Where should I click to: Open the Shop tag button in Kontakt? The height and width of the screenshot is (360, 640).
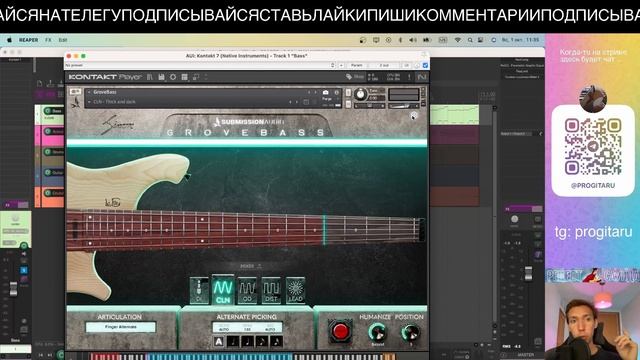tap(355, 77)
